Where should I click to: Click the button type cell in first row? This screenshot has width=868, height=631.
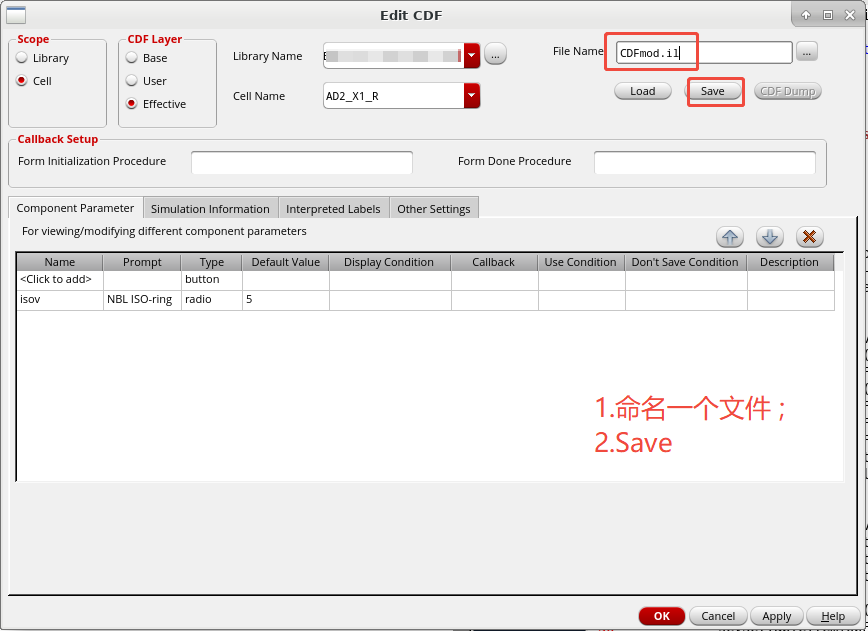pyautogui.click(x=211, y=280)
